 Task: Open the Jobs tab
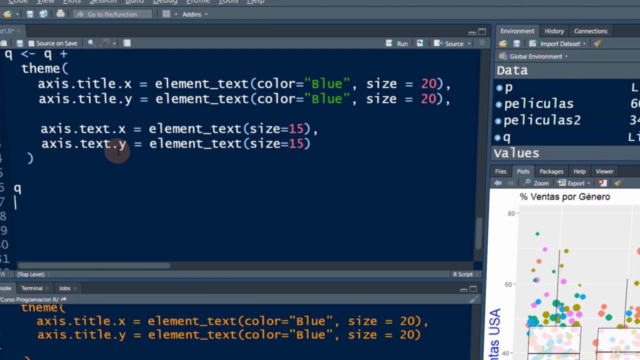click(64, 288)
